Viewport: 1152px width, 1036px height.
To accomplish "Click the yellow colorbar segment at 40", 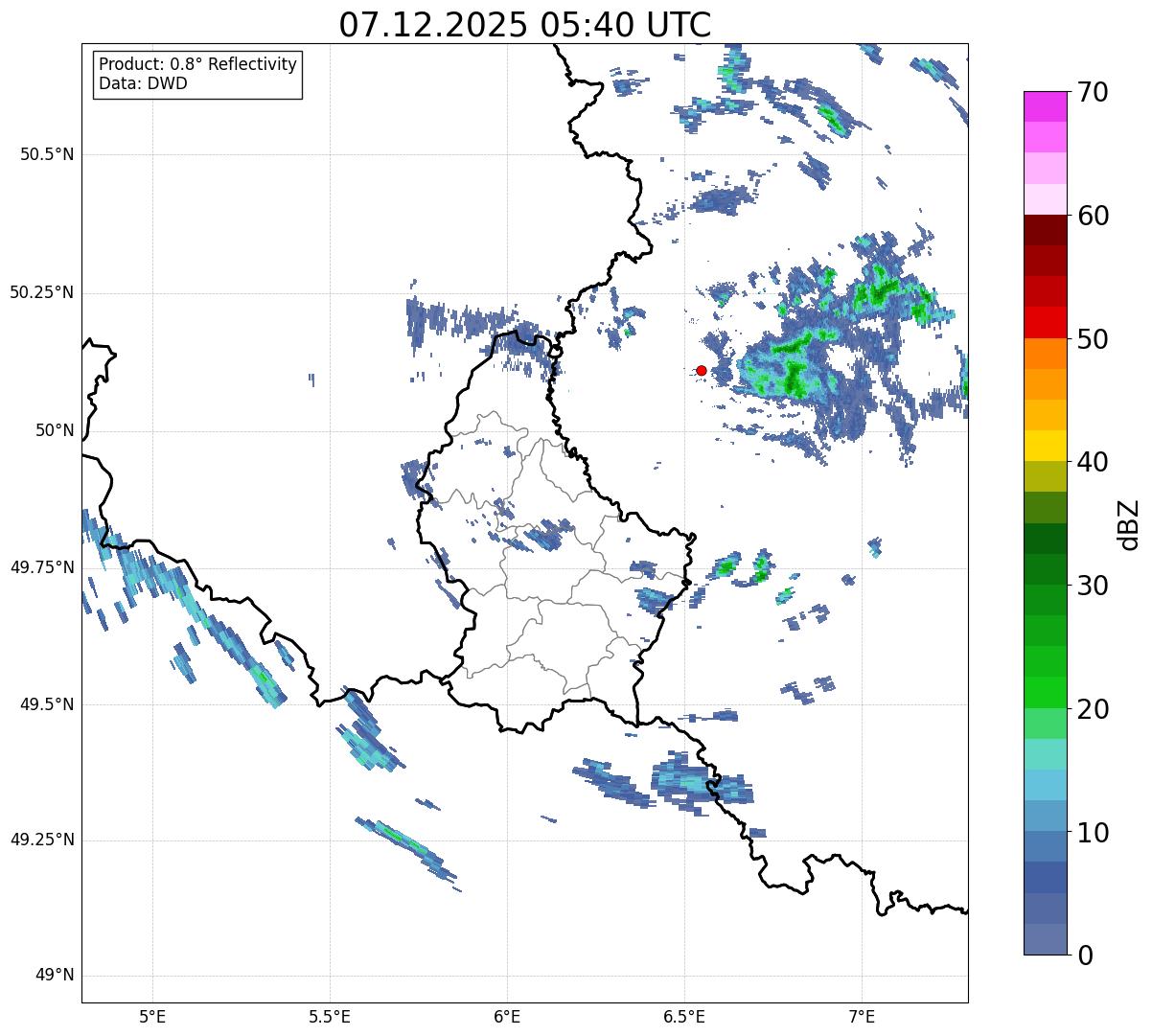I will [1046, 447].
